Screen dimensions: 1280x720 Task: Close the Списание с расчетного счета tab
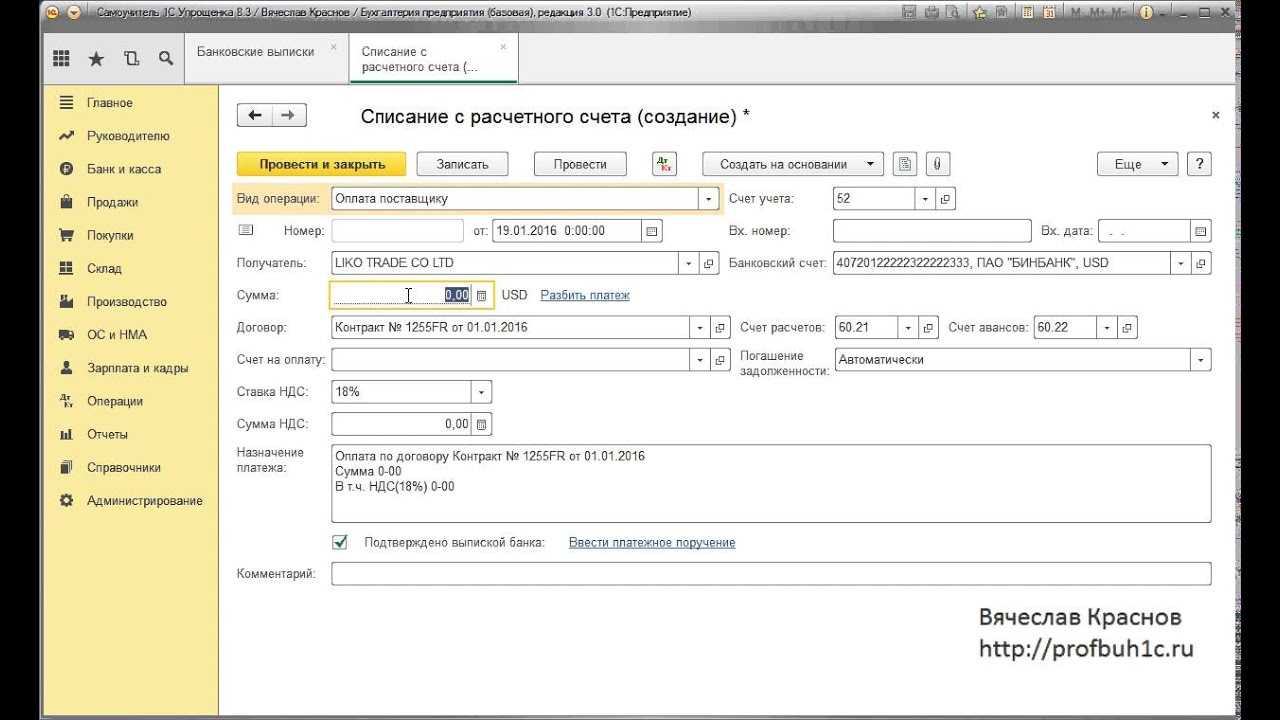(x=503, y=47)
